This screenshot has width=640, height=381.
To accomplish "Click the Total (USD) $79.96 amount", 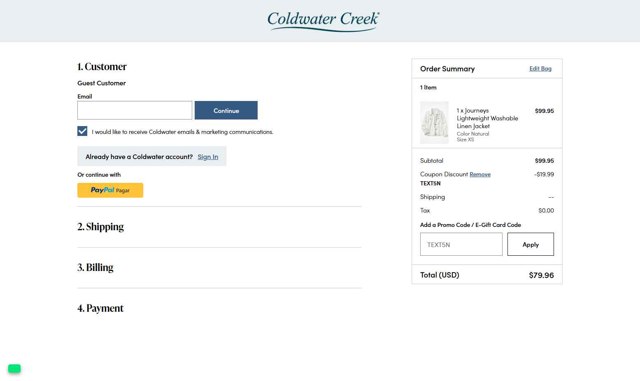I will click(541, 275).
